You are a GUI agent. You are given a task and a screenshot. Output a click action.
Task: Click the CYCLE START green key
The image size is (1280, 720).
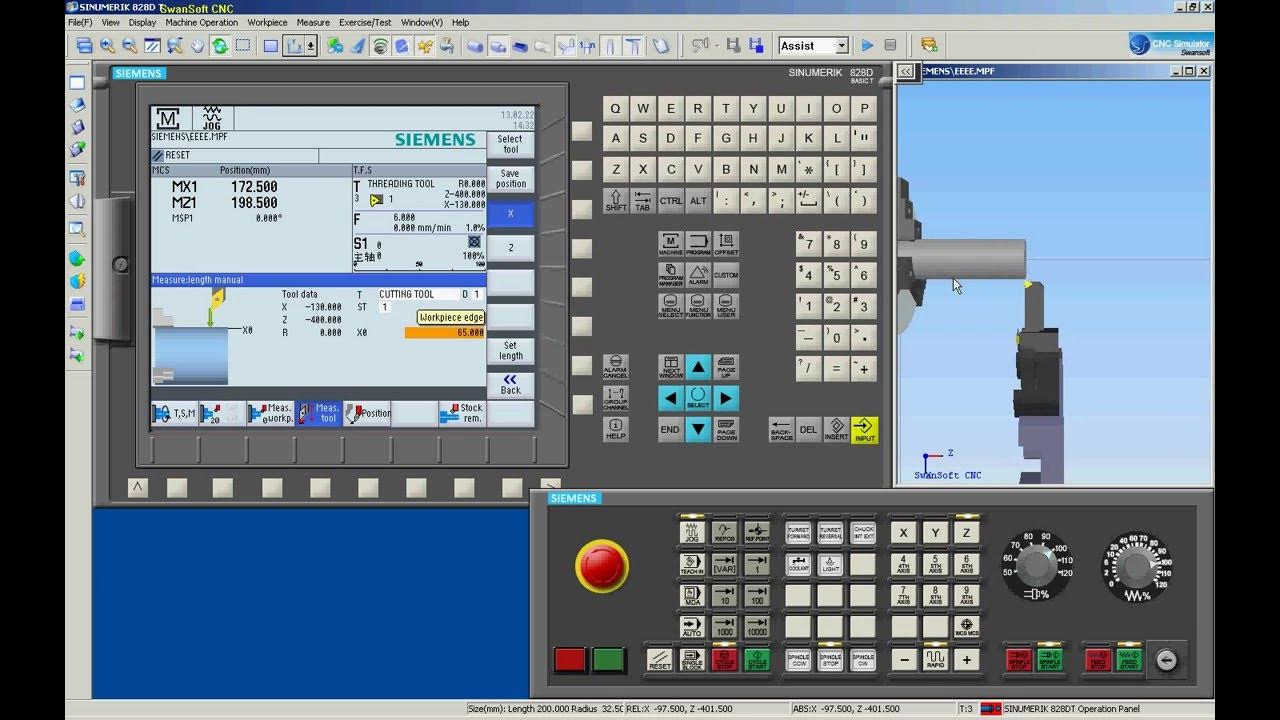pyautogui.click(x=757, y=660)
